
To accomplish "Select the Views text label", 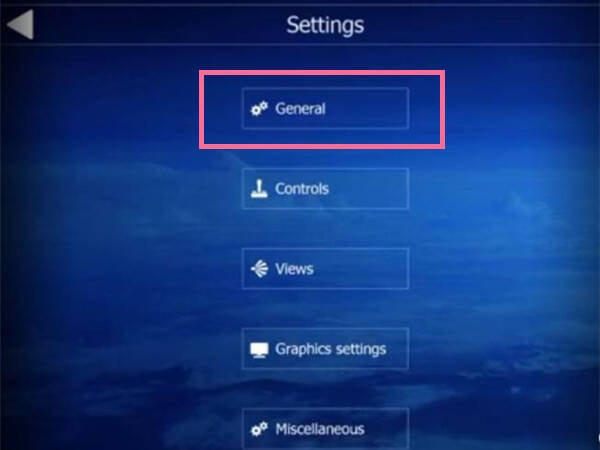I will click(294, 269).
